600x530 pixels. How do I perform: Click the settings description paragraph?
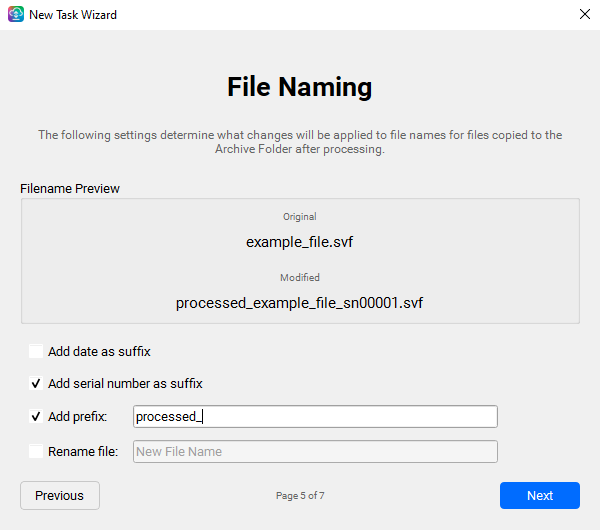[300, 142]
